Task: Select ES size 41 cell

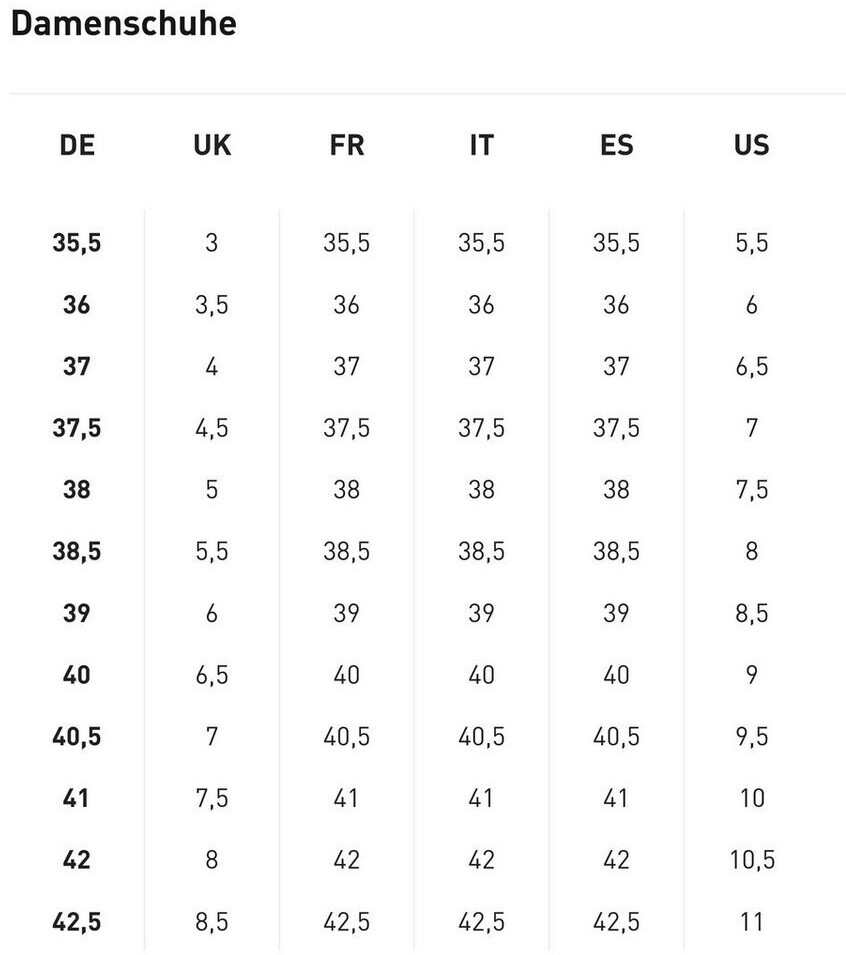Action: (x=616, y=798)
